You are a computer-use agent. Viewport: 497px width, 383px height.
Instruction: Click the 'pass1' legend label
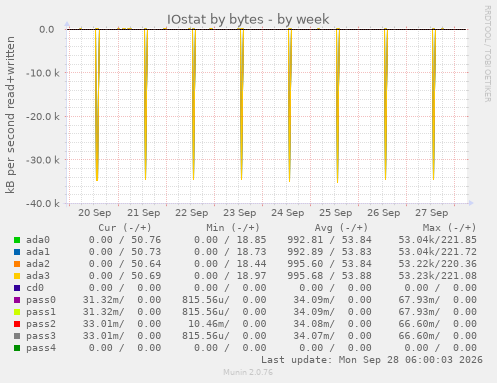click(x=41, y=312)
